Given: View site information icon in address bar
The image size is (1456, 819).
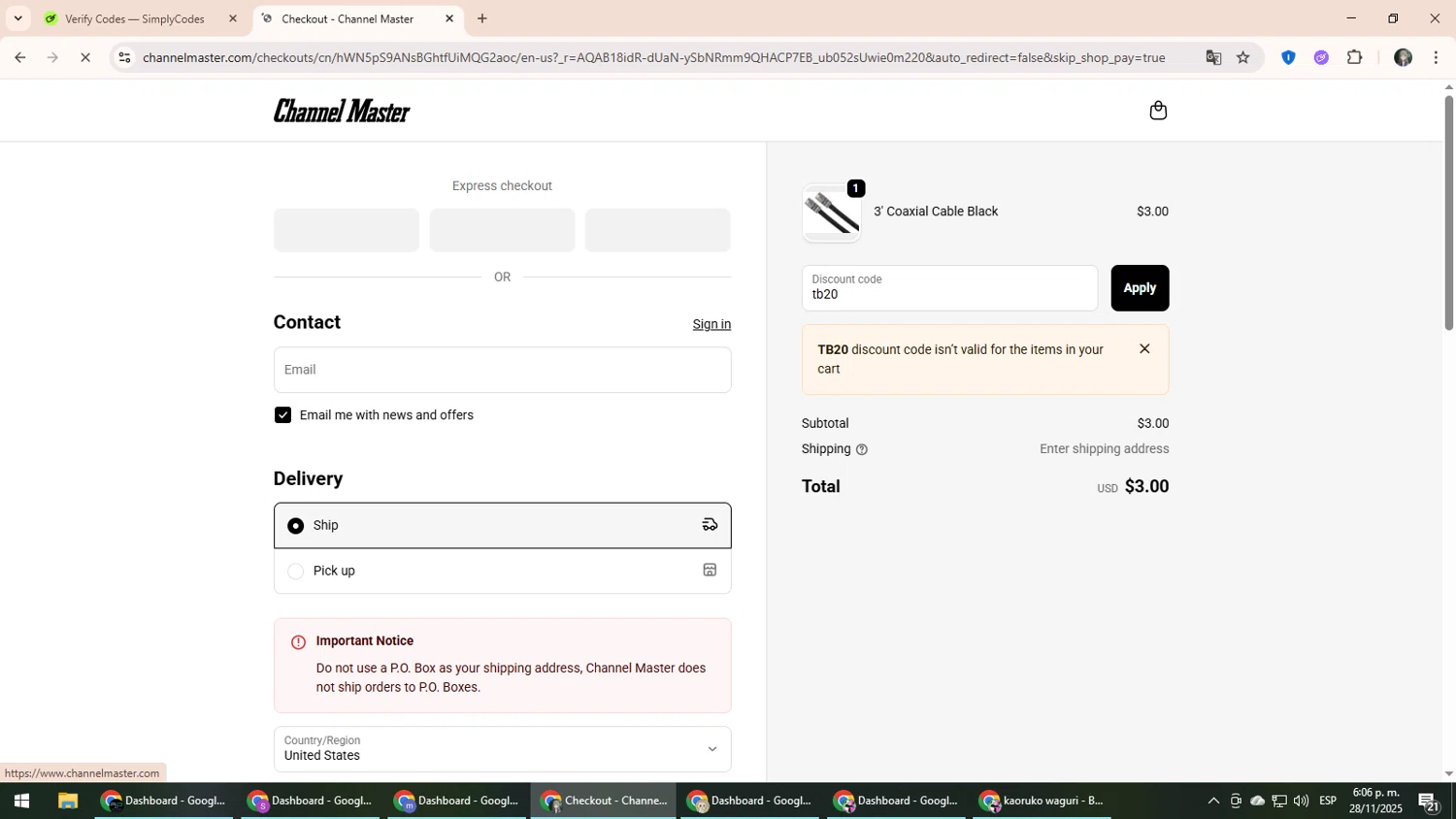Looking at the screenshot, I should tap(124, 57).
